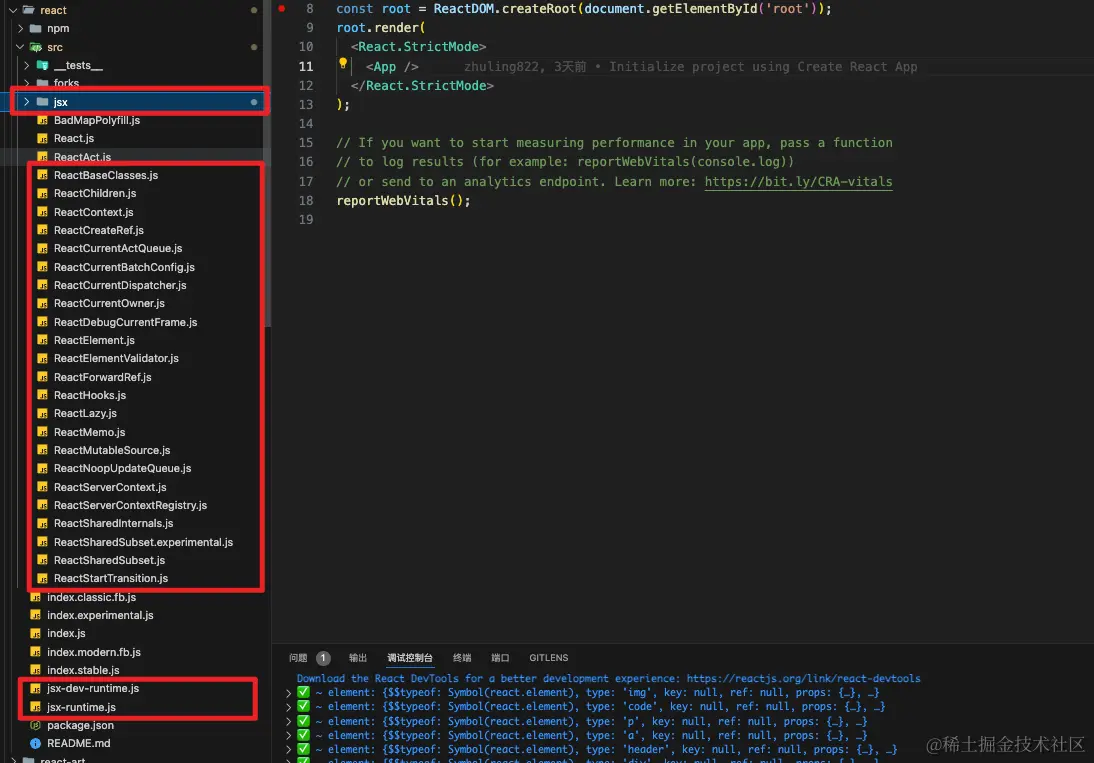Click the JS icon beside ReactForwardRef.js
Screen dimensions: 1094x763
(x=43, y=377)
